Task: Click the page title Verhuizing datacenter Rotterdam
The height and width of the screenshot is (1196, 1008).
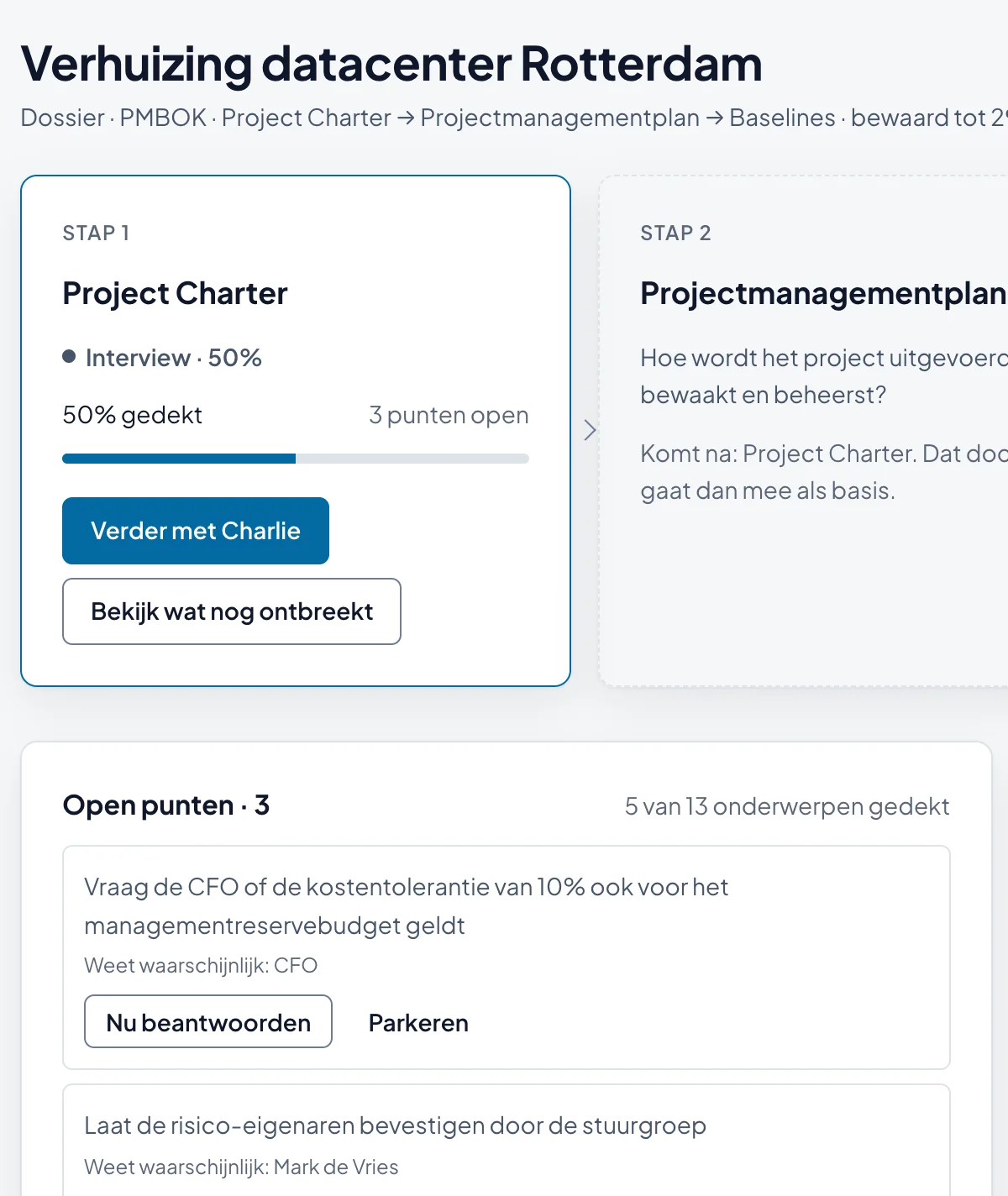Action: coord(391,64)
